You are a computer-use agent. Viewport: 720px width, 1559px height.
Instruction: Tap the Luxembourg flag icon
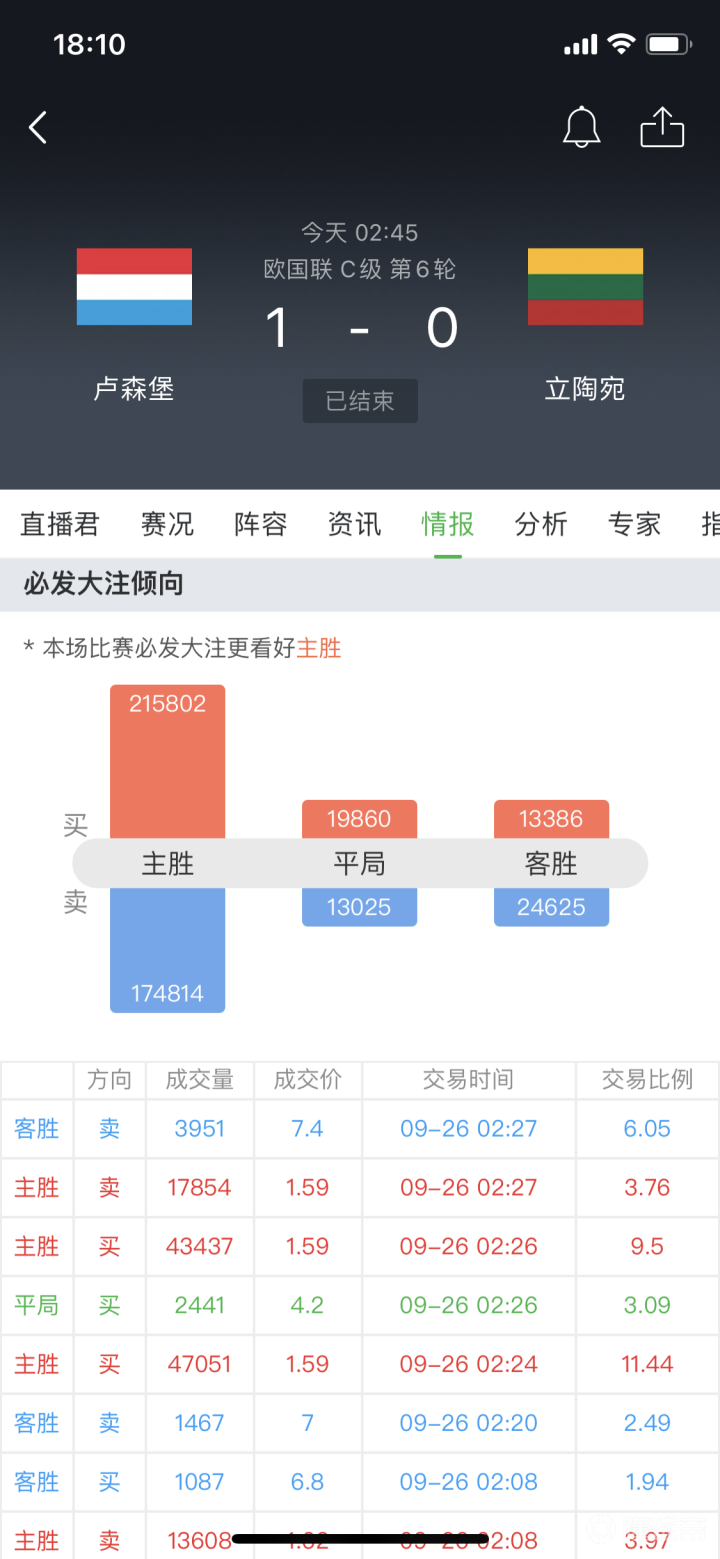coord(134,287)
